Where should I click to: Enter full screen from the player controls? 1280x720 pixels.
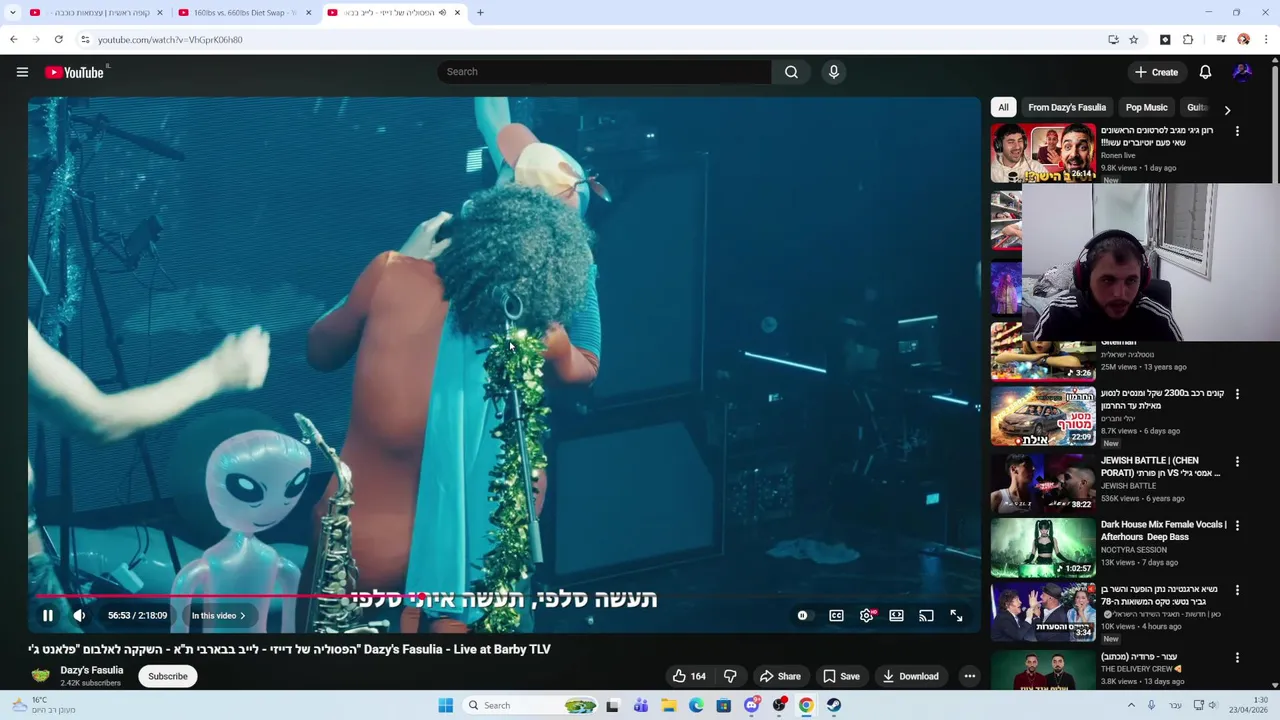[x=957, y=616]
